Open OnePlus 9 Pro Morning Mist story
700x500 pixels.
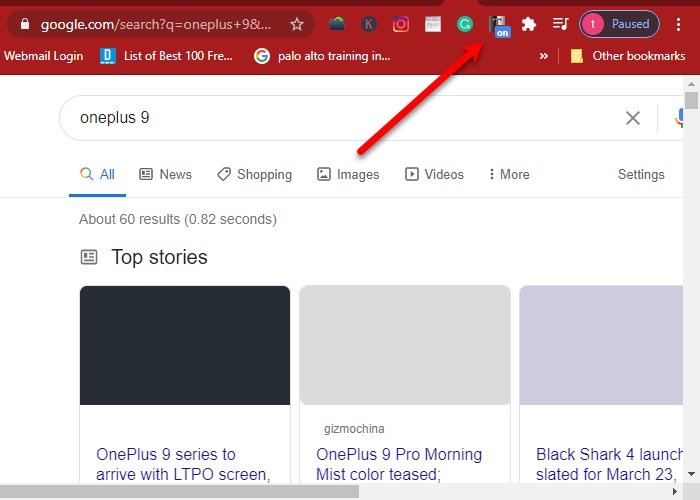[x=399, y=464]
